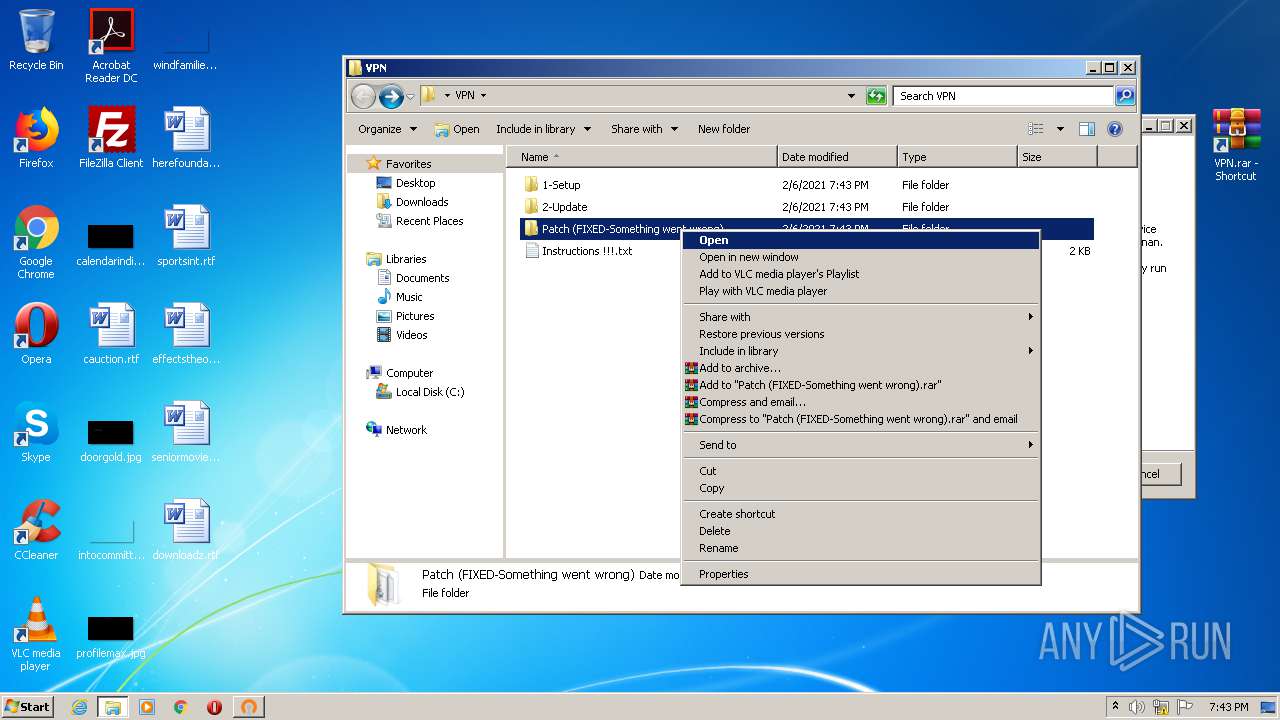Image resolution: width=1280 pixels, height=720 pixels.
Task: Click Opera icon in taskbar
Action: (x=214, y=707)
